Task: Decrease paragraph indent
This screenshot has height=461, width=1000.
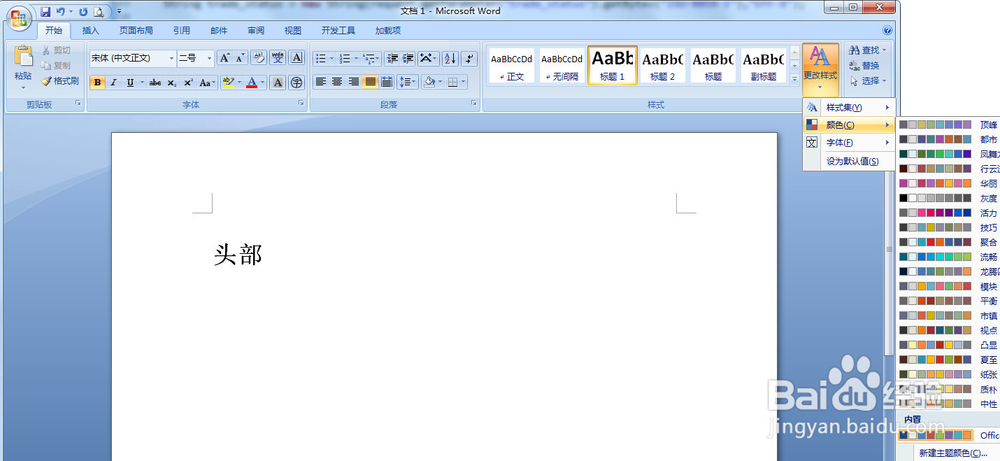Action: (x=393, y=59)
